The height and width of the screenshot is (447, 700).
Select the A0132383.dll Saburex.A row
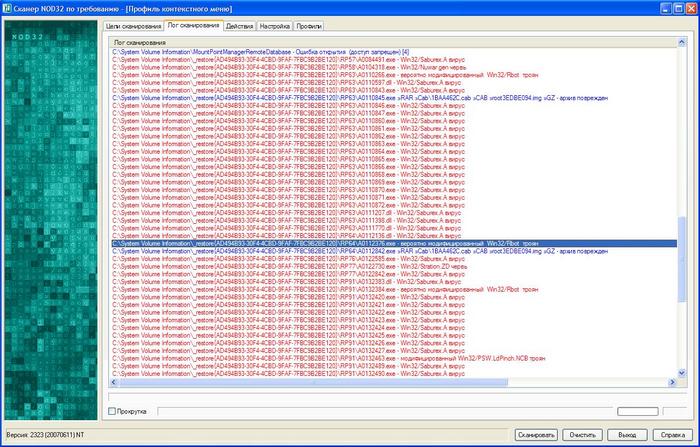(394, 281)
